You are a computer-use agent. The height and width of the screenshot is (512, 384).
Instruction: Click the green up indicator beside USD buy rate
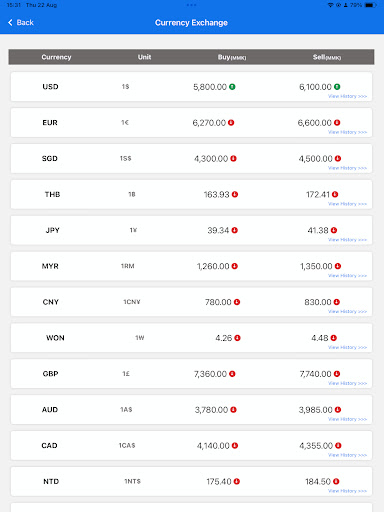click(x=232, y=87)
